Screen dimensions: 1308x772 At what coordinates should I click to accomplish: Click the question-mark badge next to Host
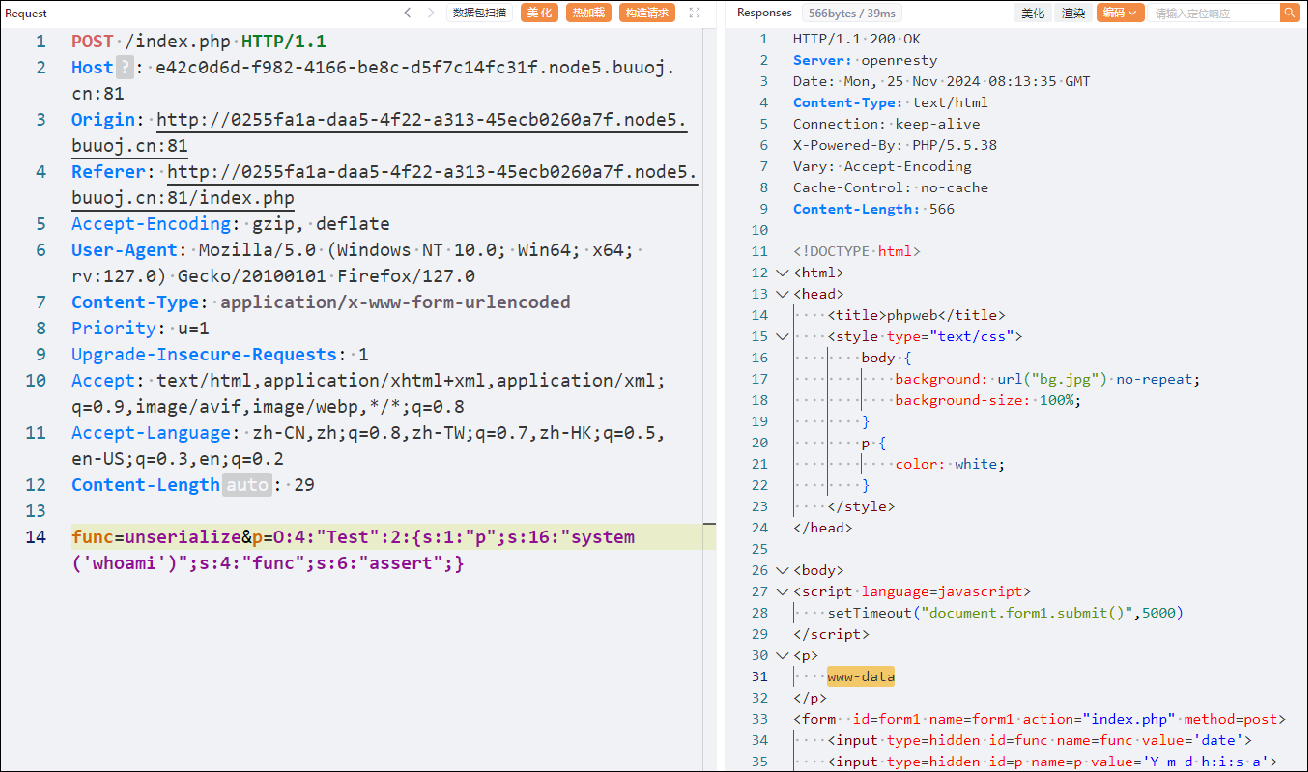124,68
